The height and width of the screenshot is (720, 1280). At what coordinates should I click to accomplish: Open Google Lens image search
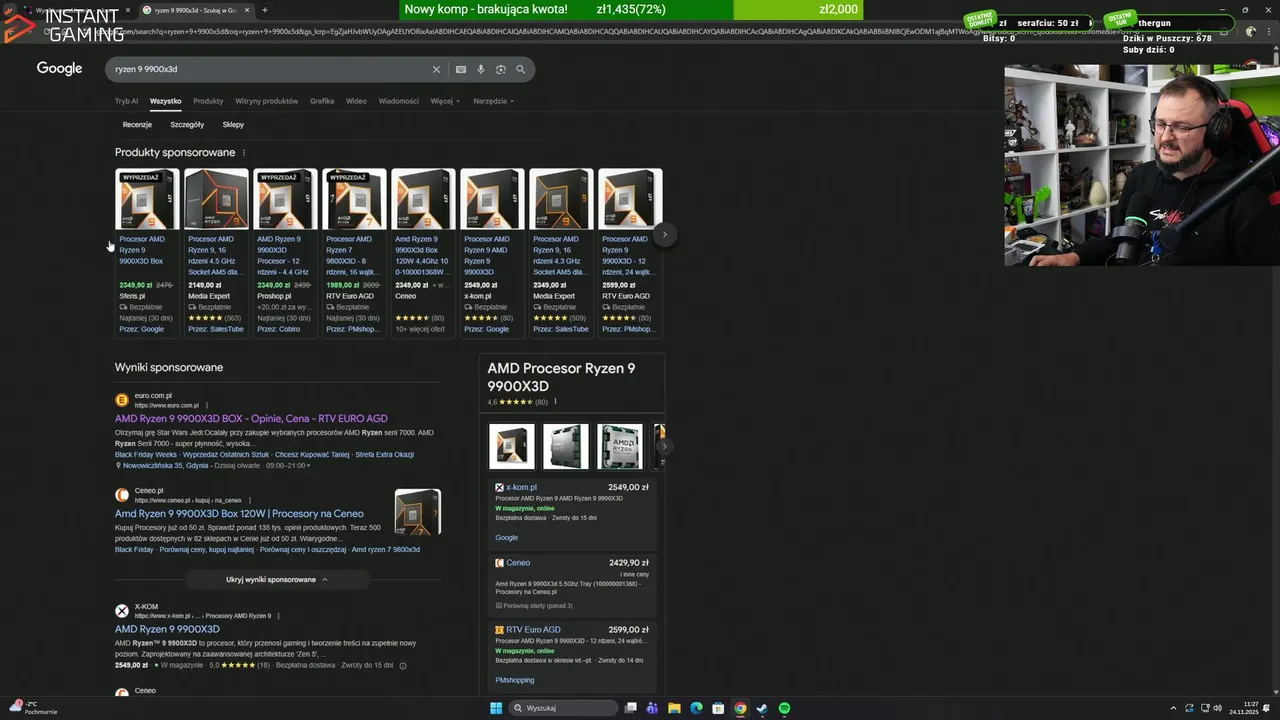501,69
